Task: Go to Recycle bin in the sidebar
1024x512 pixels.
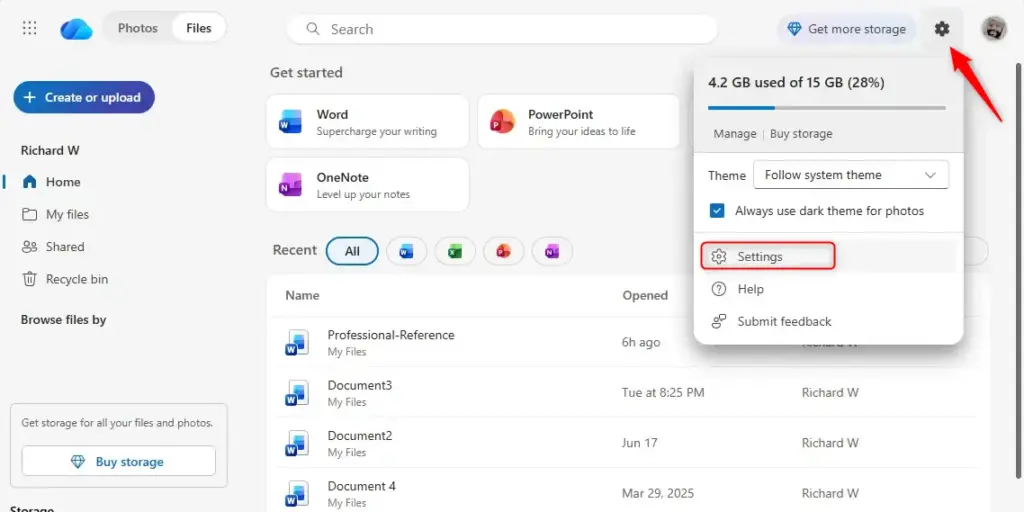Action: pyautogui.click(x=77, y=279)
